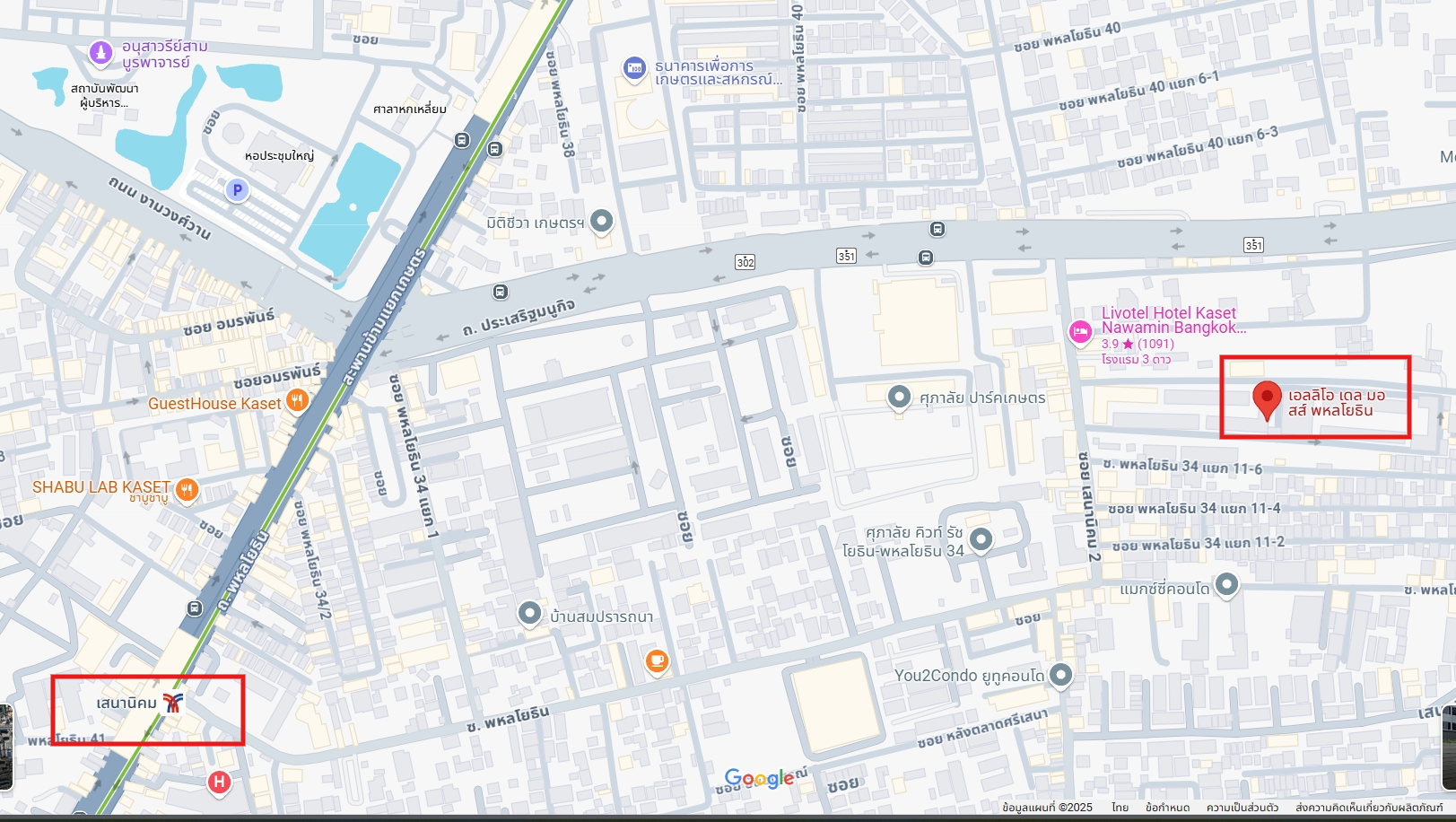1456x822 pixels.
Task: Open GuestHouse Kaset restaurant marker
Action: coord(297,401)
